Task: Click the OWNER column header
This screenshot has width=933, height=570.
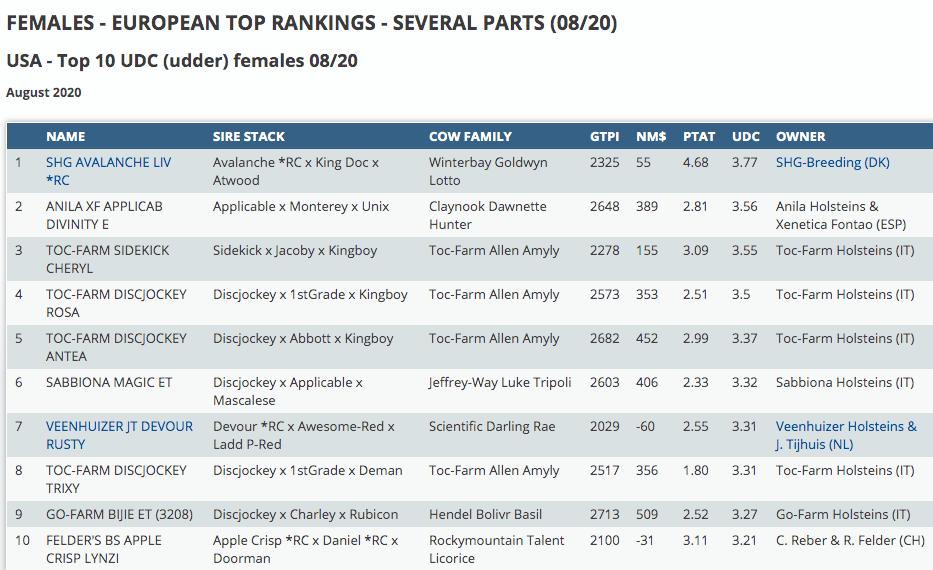Action: tap(801, 136)
